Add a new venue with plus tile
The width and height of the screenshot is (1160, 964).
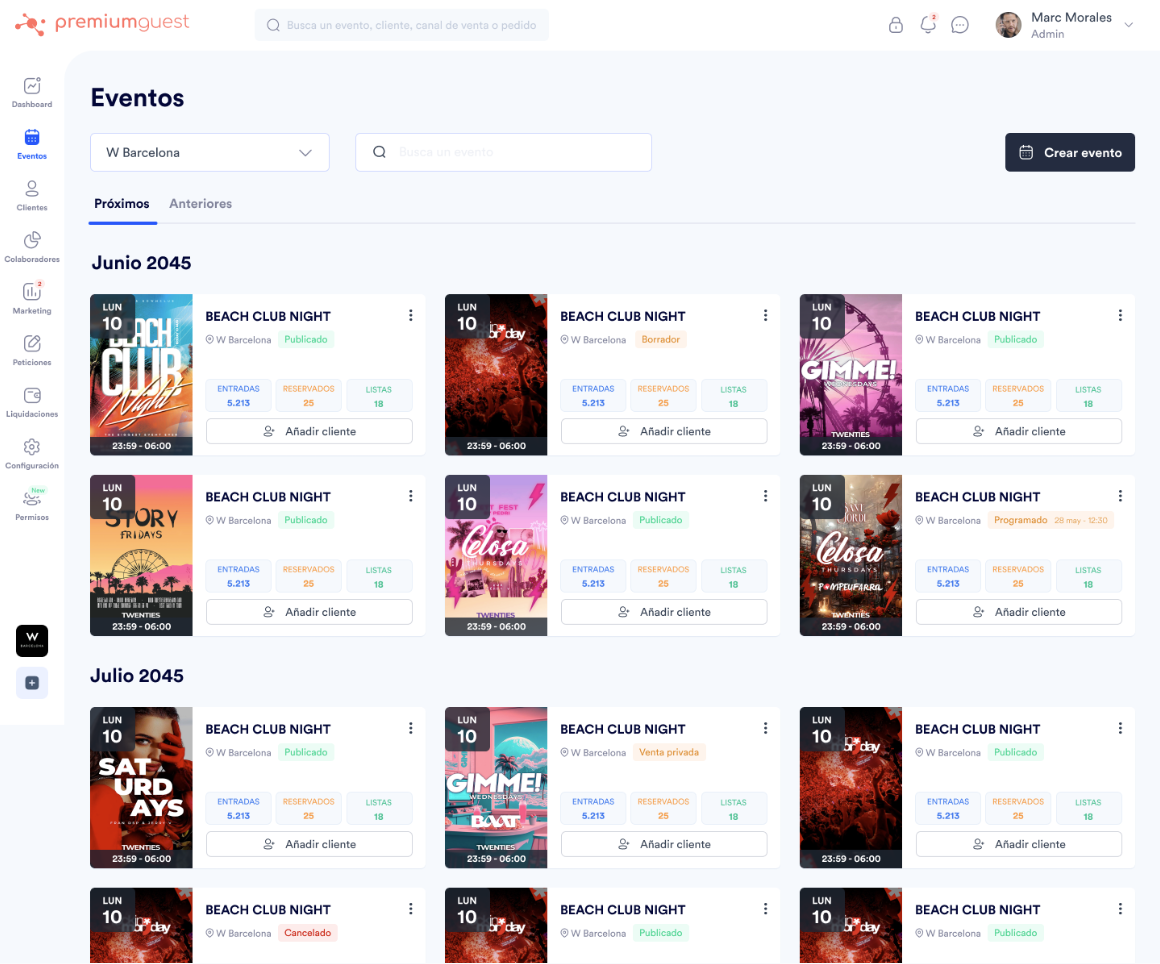point(32,683)
